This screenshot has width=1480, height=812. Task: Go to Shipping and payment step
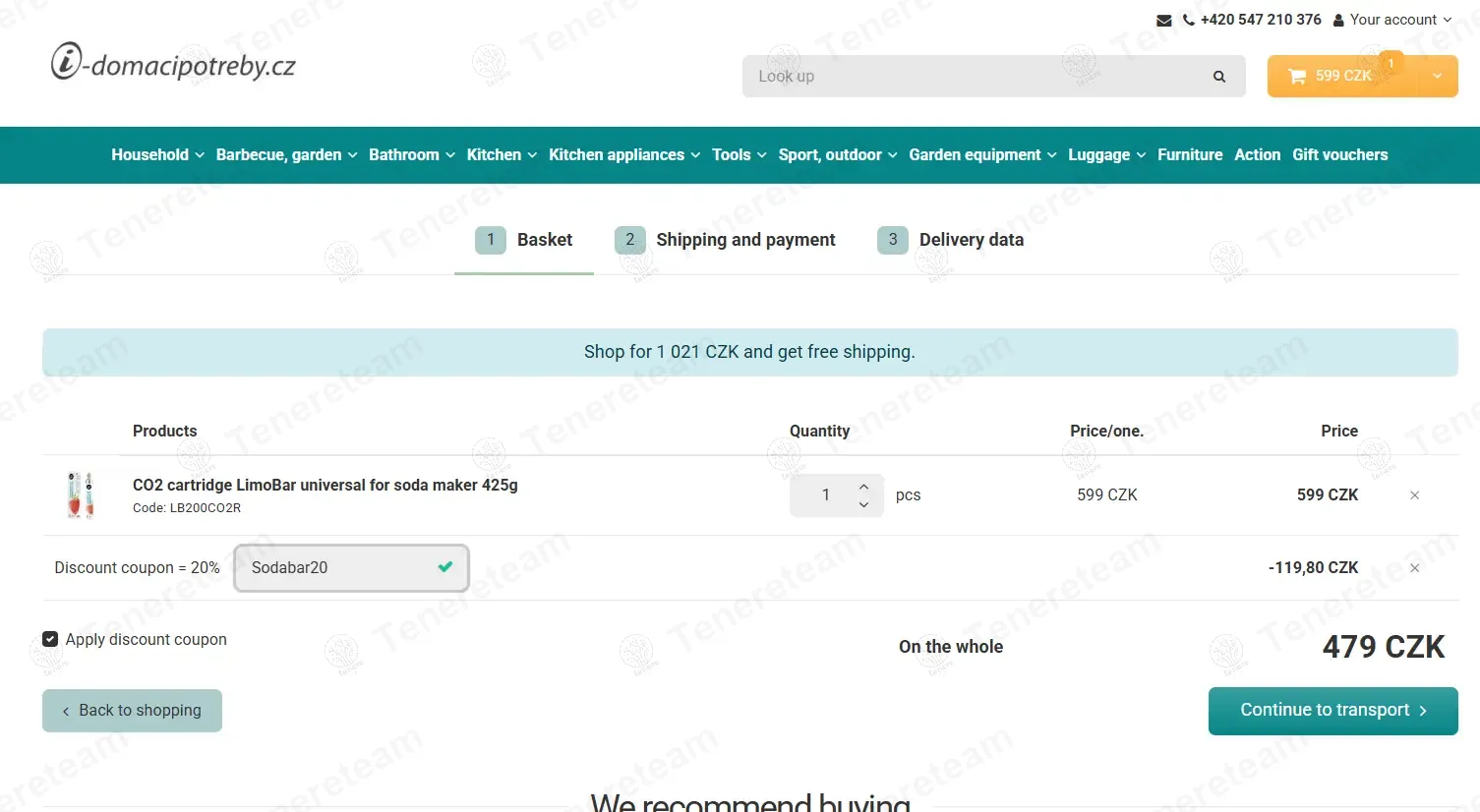tap(725, 240)
